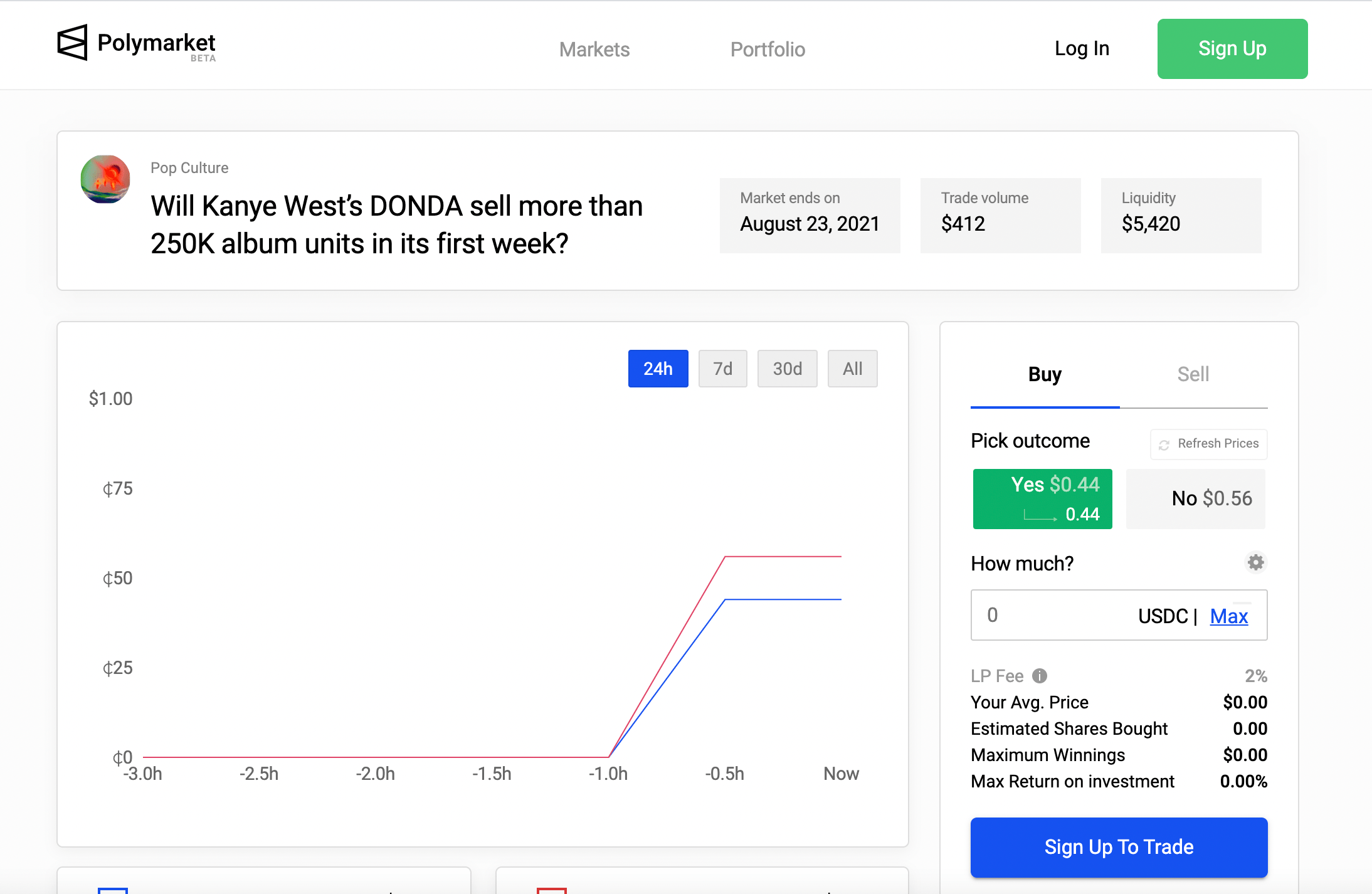
Task: Open the Markets page
Action: click(x=594, y=49)
